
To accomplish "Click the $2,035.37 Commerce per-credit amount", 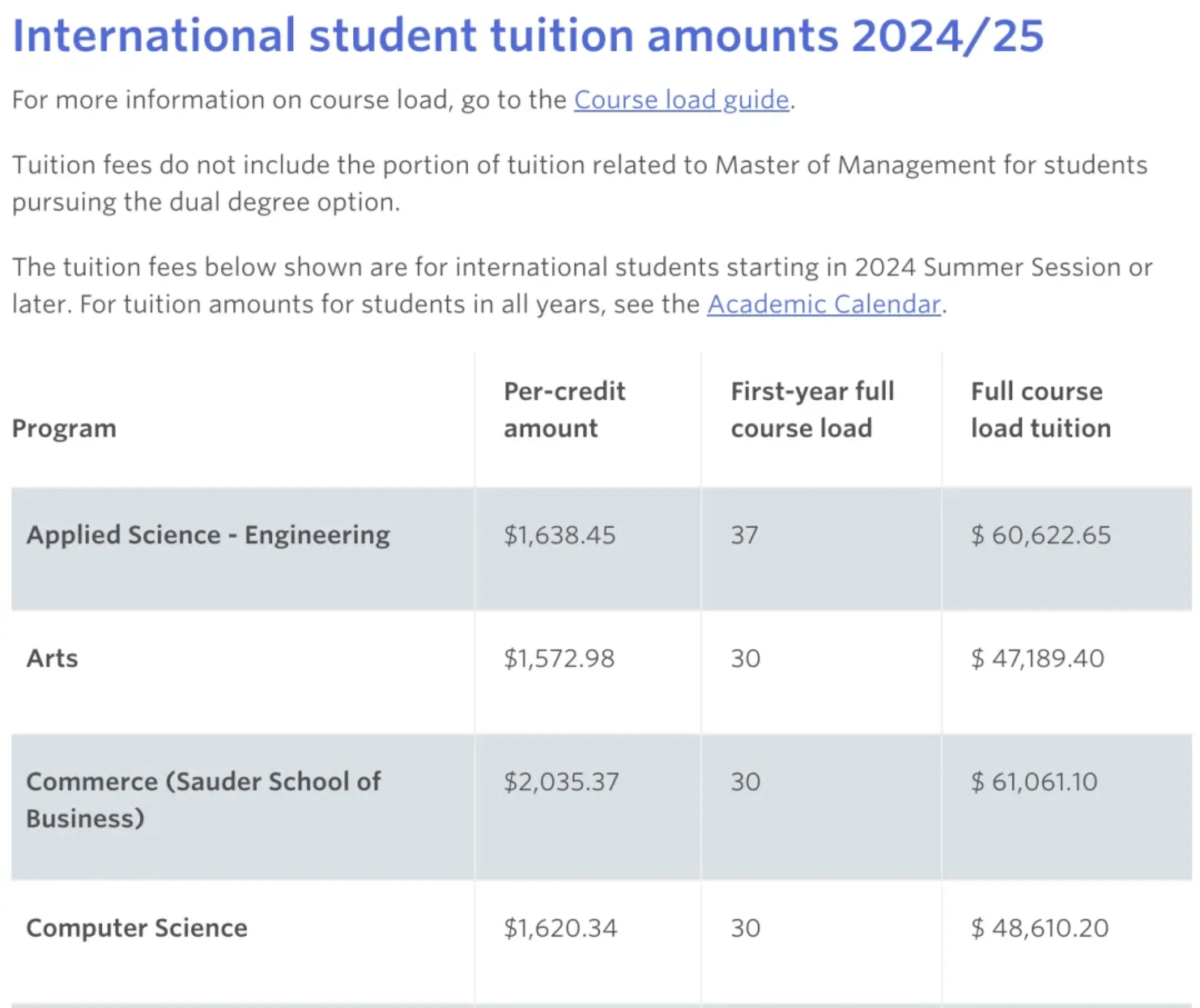I will click(x=561, y=782).
